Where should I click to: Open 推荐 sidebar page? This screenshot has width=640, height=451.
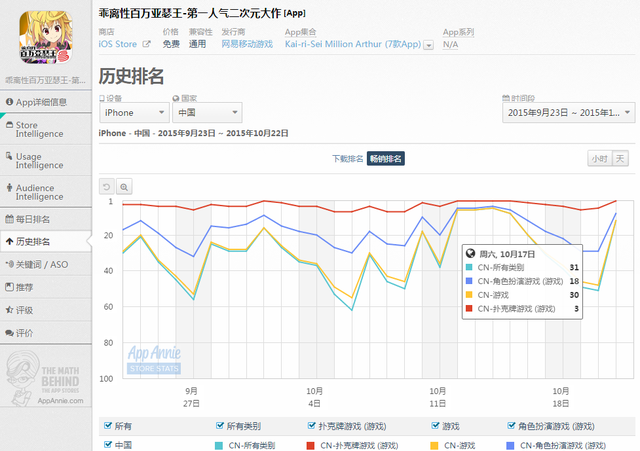click(46, 287)
